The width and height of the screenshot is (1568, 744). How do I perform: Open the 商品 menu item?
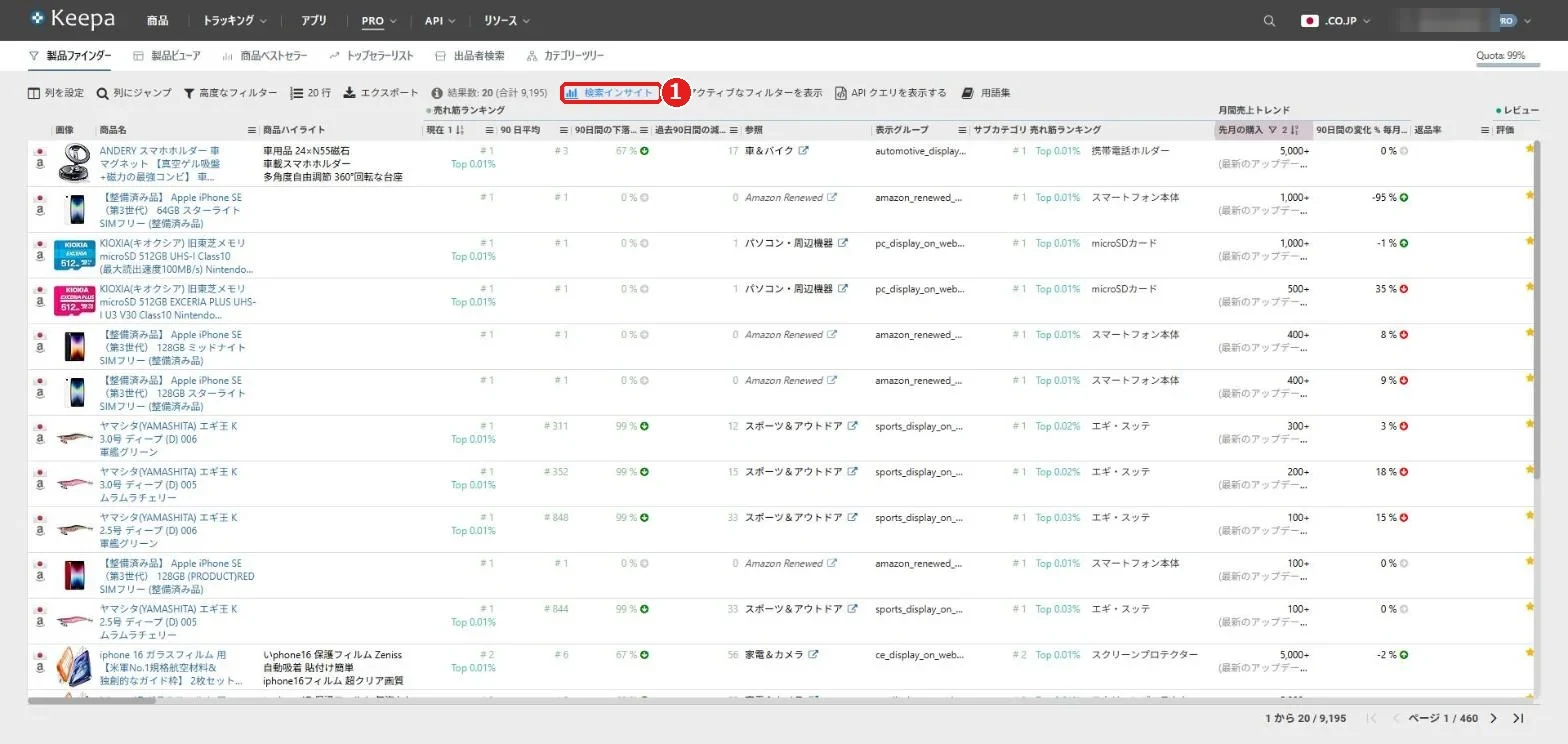coord(157,20)
